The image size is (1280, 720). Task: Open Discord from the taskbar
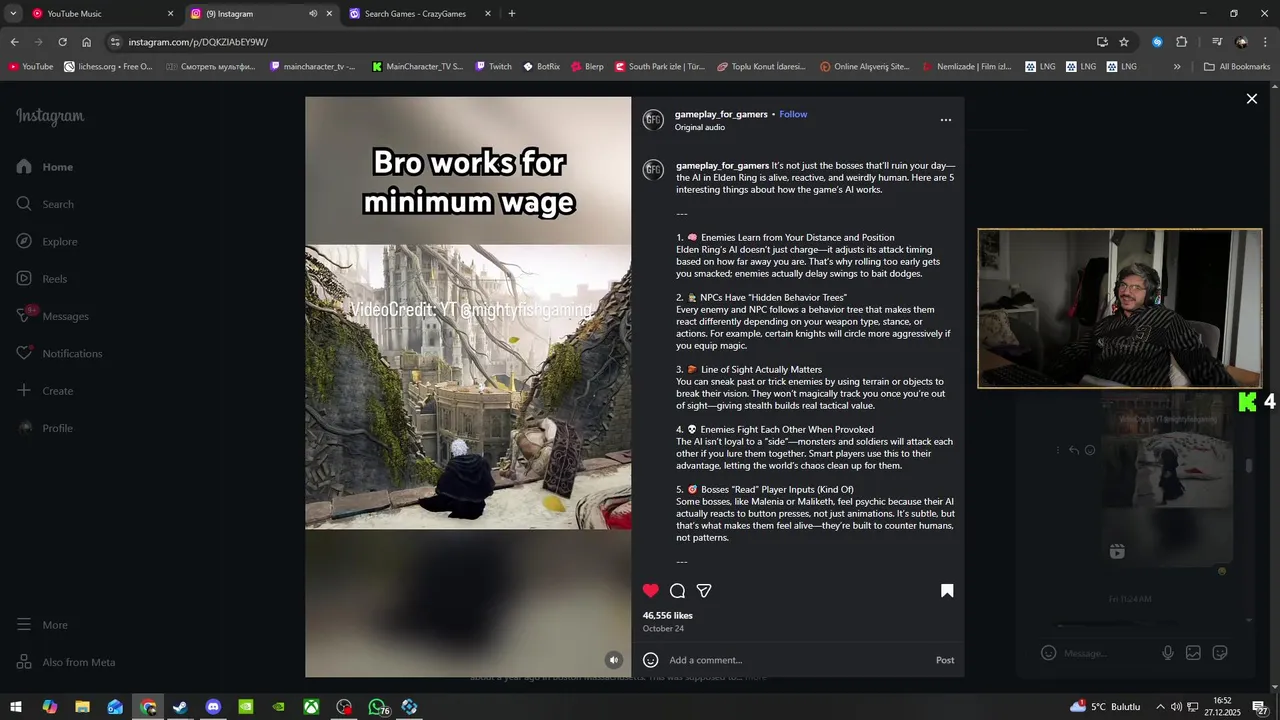point(213,707)
